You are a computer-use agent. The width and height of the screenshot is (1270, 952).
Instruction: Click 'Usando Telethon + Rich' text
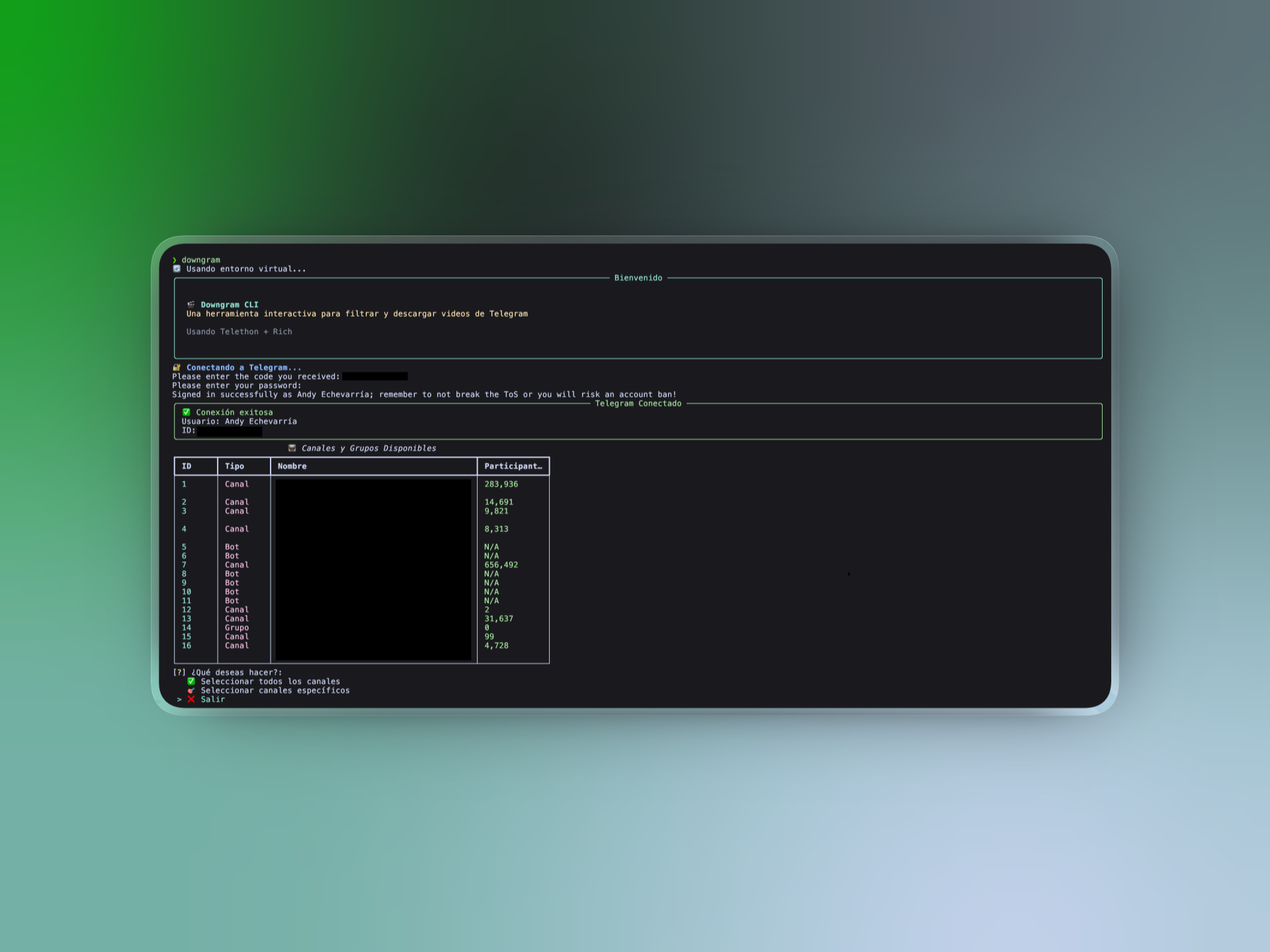239,332
